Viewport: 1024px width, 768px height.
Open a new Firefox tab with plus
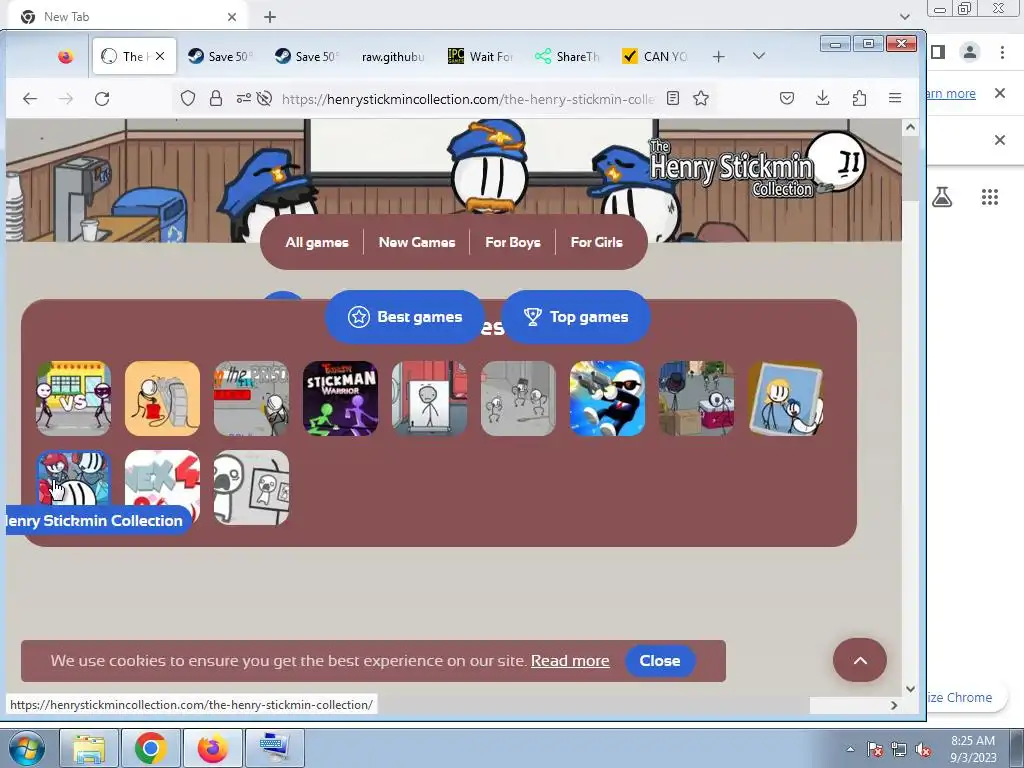click(x=718, y=57)
